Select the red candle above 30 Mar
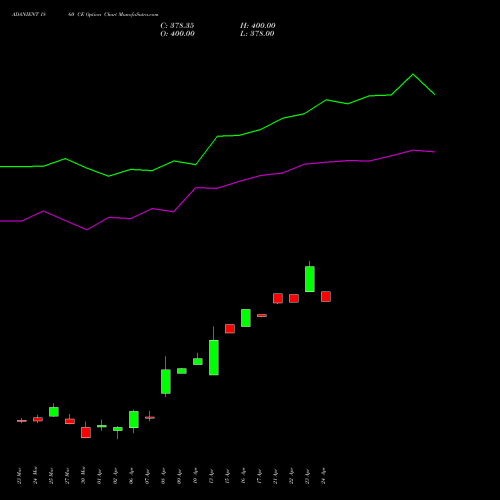500x500 pixels. tap(86, 432)
